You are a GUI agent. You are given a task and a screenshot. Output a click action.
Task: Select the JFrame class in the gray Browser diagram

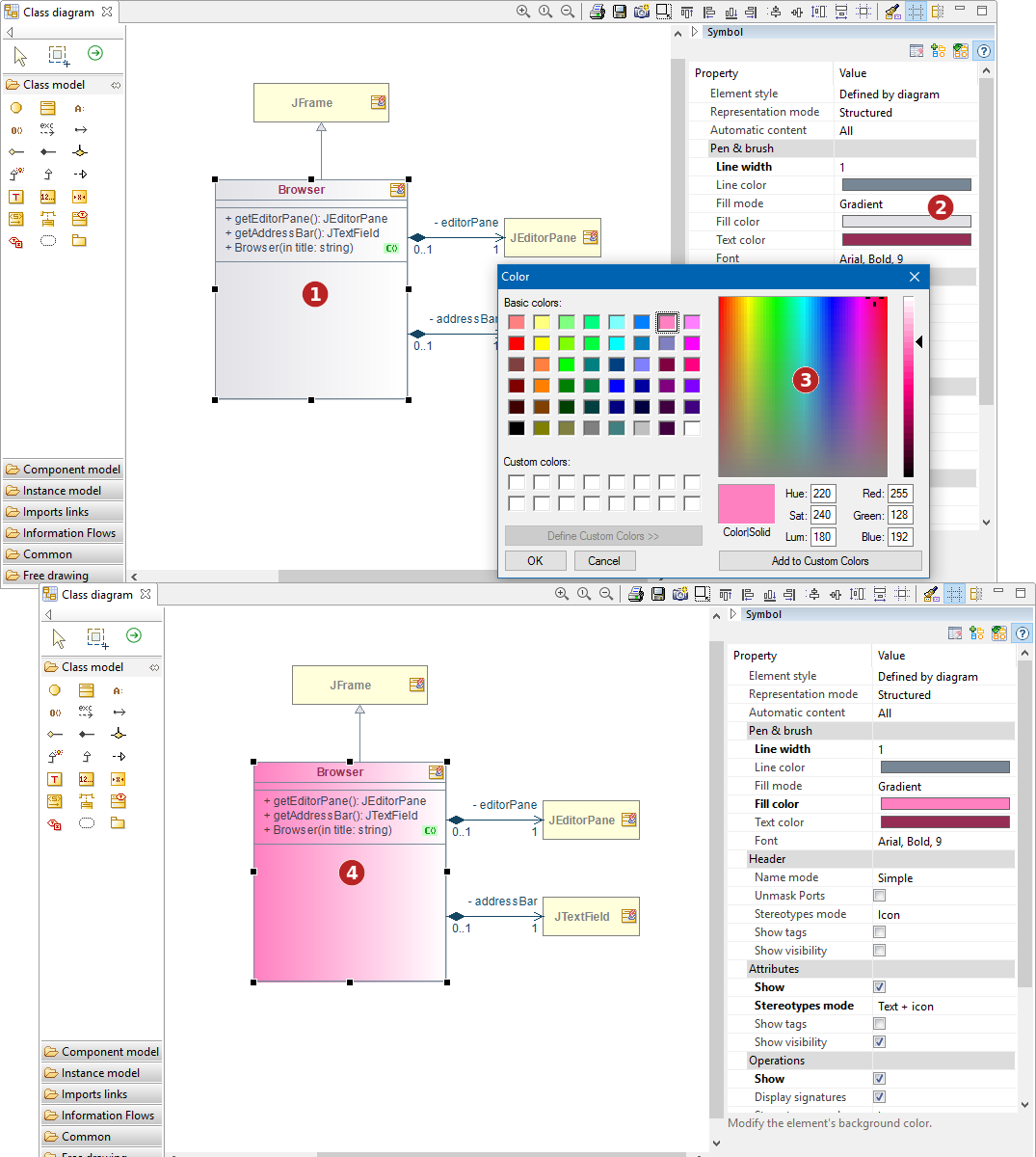coord(322,103)
